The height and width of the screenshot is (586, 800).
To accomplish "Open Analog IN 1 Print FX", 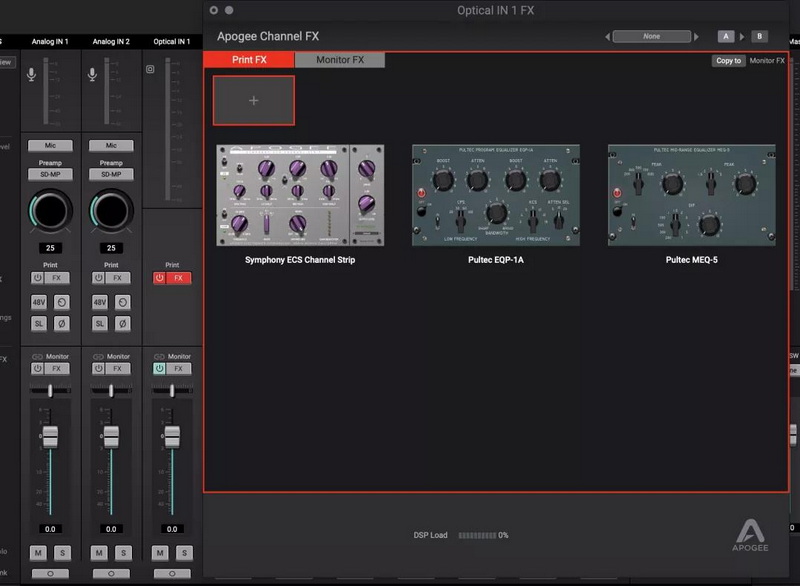I will [x=57, y=278].
